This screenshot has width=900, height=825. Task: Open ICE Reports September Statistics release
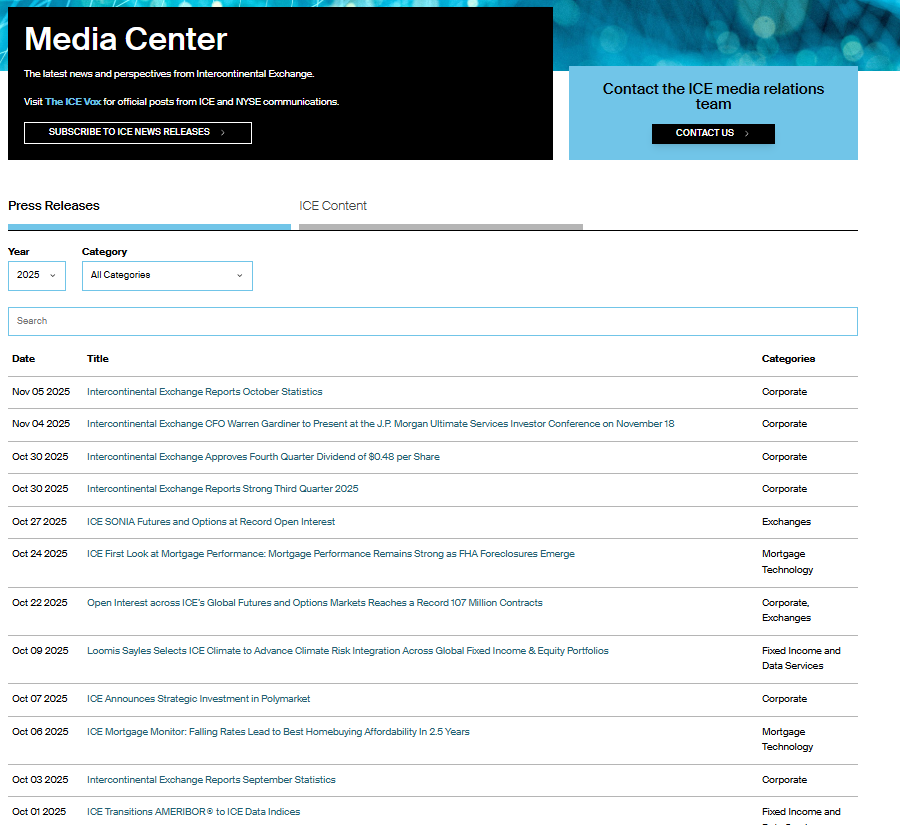(211, 780)
